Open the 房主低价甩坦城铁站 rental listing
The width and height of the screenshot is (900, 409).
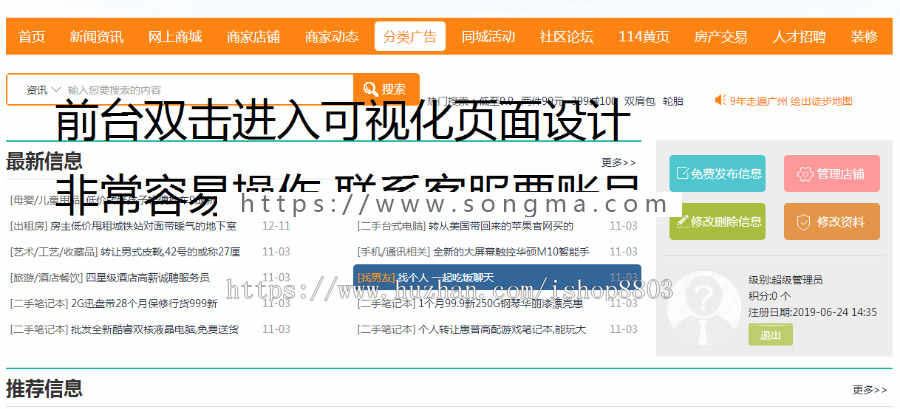143,226
